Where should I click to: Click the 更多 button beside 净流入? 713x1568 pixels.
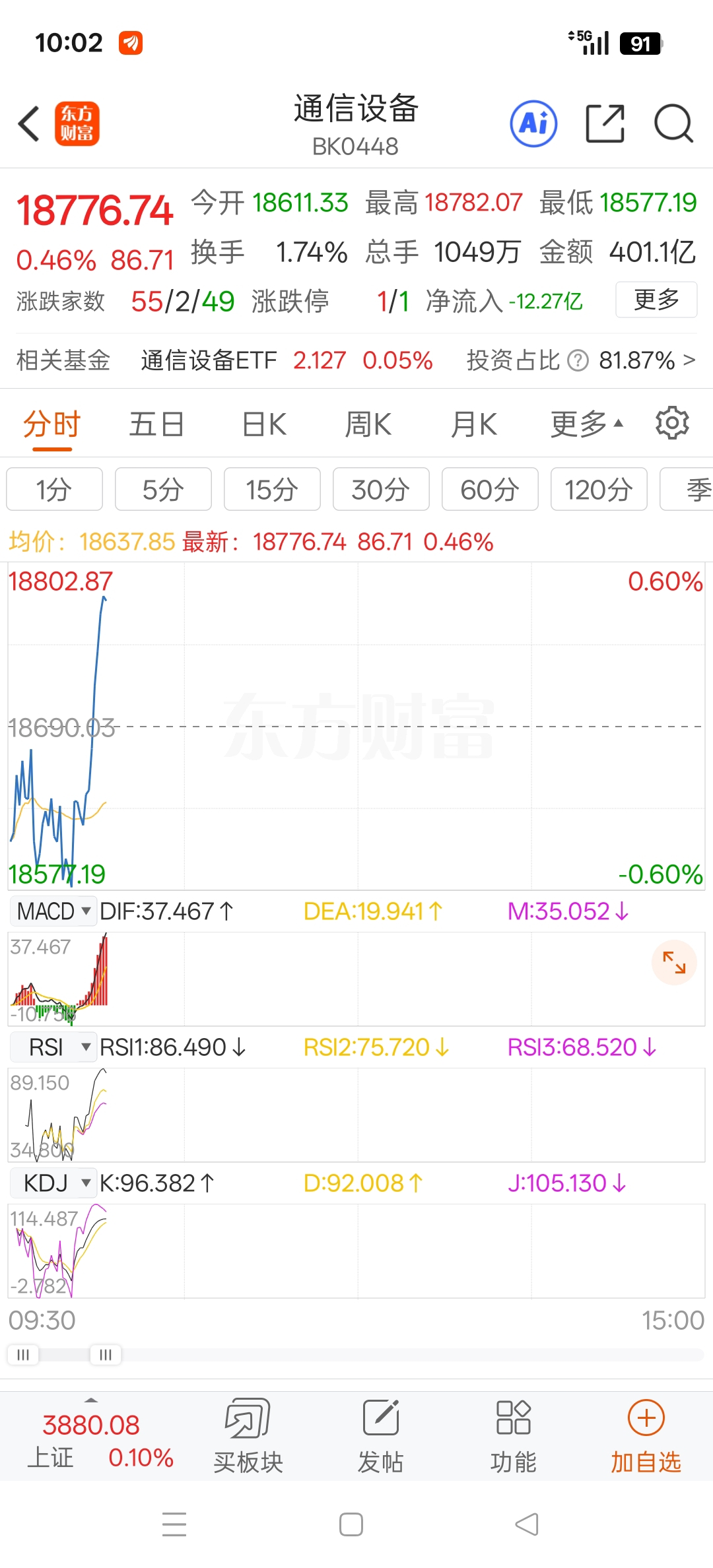click(656, 300)
